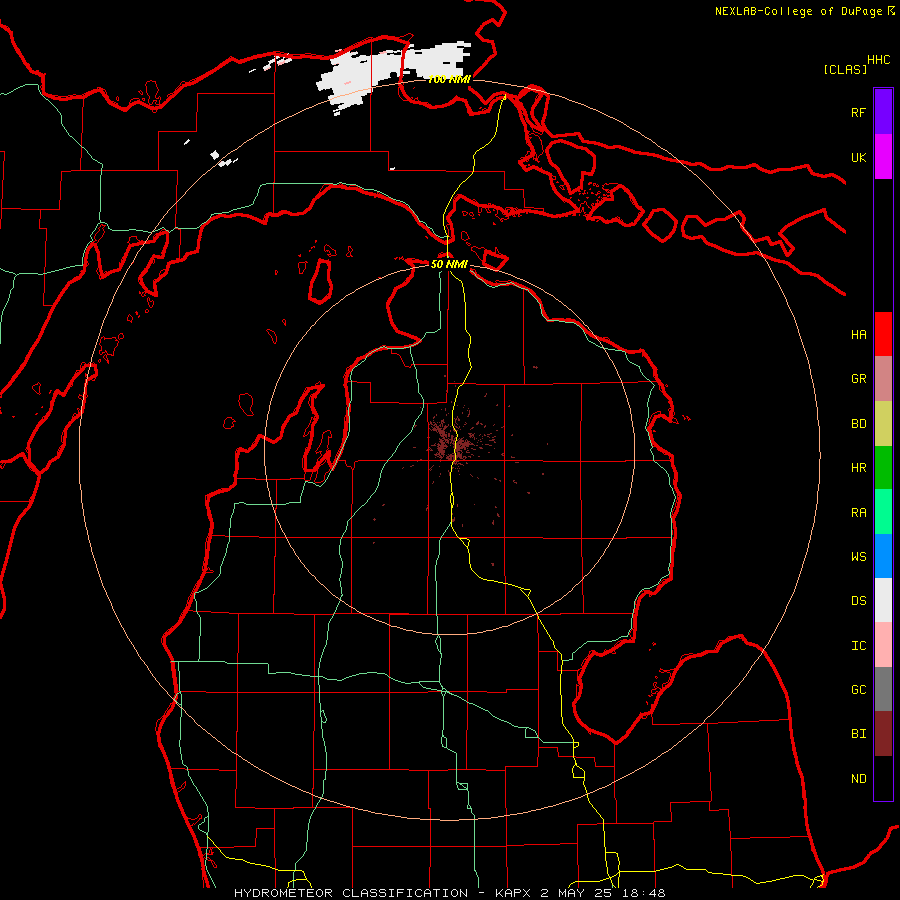Select the IC light pink legend swatch
The image size is (900, 900).
[x=883, y=645]
